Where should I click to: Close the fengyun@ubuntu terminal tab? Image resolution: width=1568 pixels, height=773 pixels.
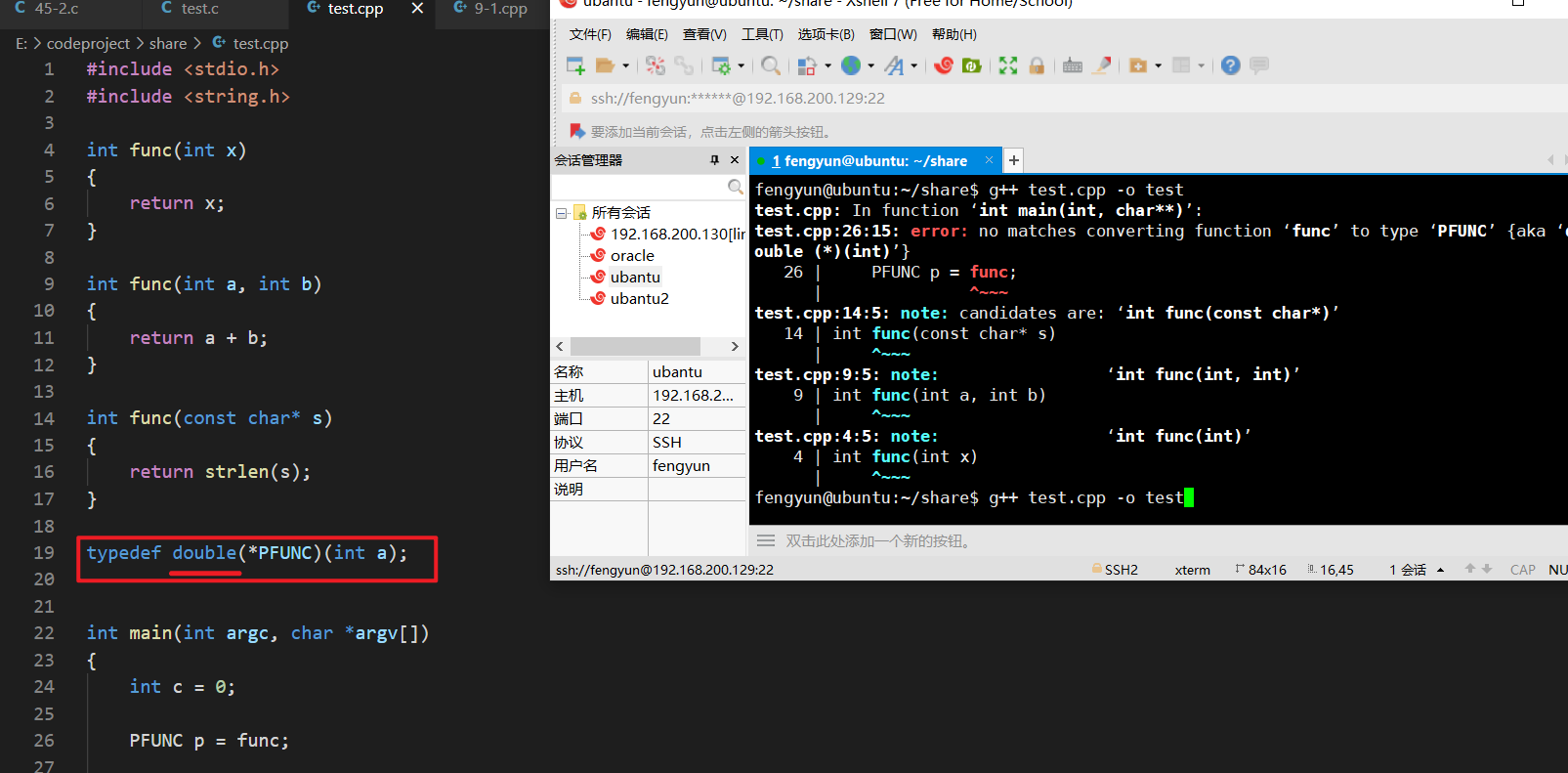coord(989,160)
